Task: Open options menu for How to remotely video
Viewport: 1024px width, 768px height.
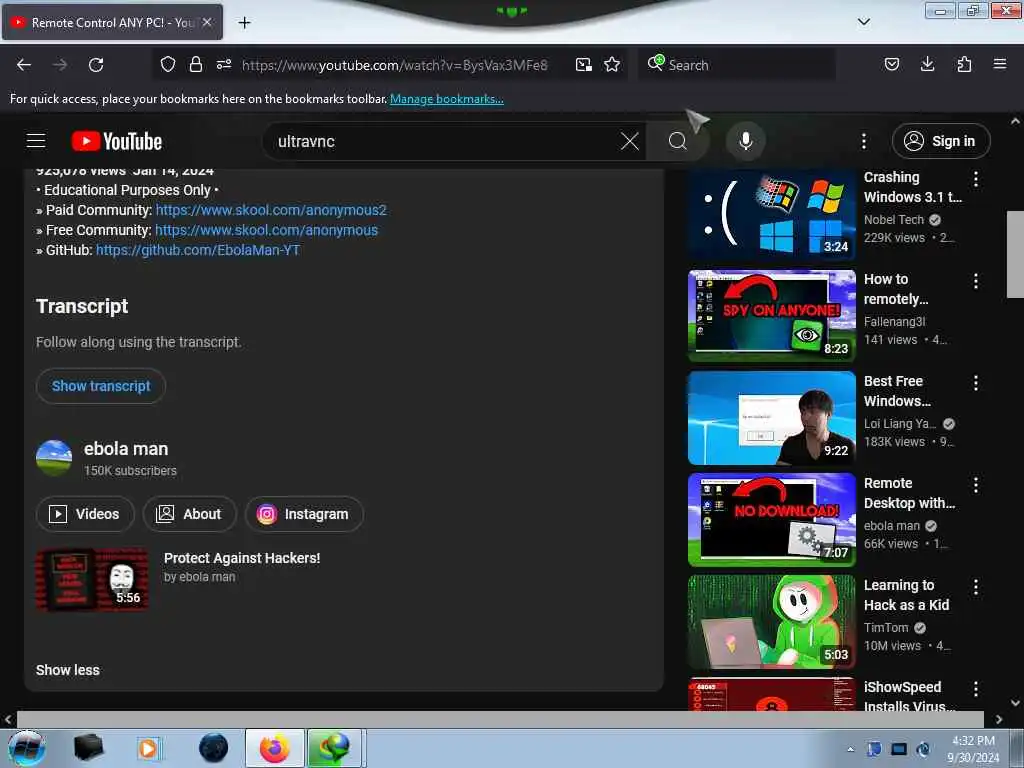Action: tap(976, 281)
